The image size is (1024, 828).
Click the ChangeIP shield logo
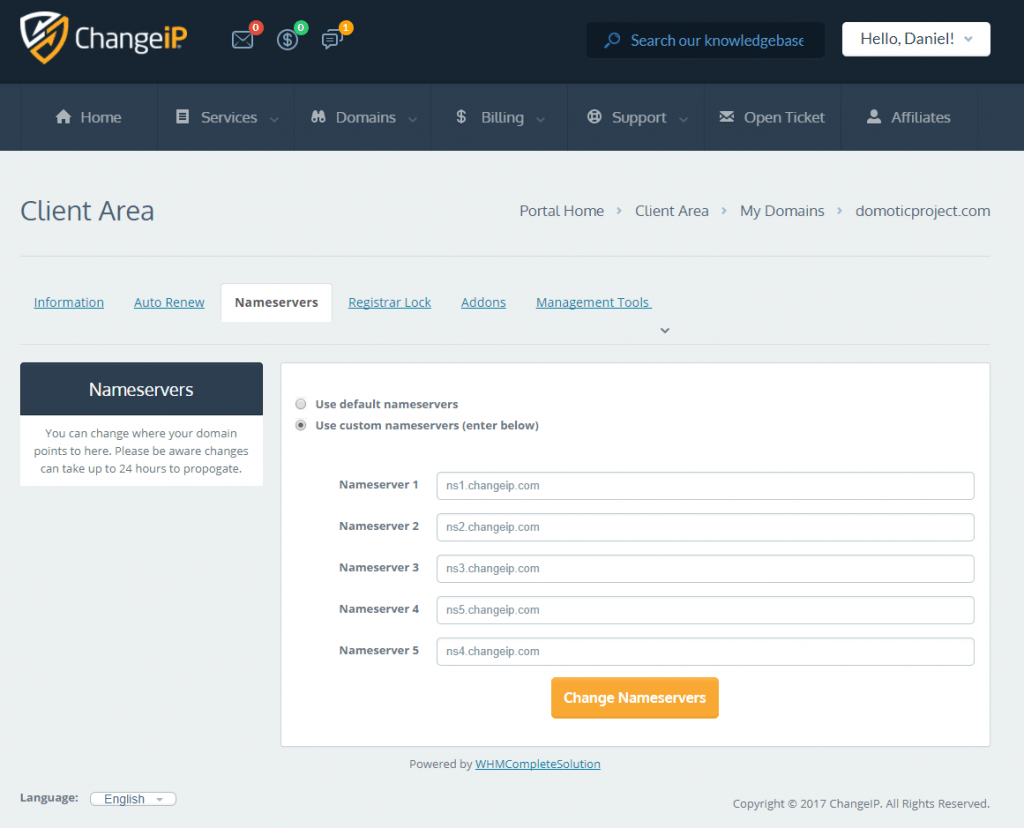click(42, 38)
